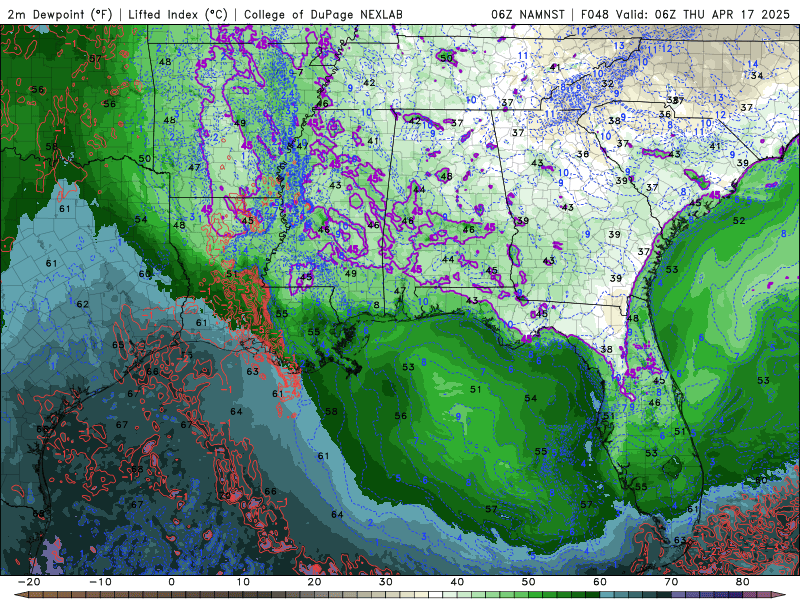
Task: Click the white segment of the color bar
Action: tap(436, 595)
